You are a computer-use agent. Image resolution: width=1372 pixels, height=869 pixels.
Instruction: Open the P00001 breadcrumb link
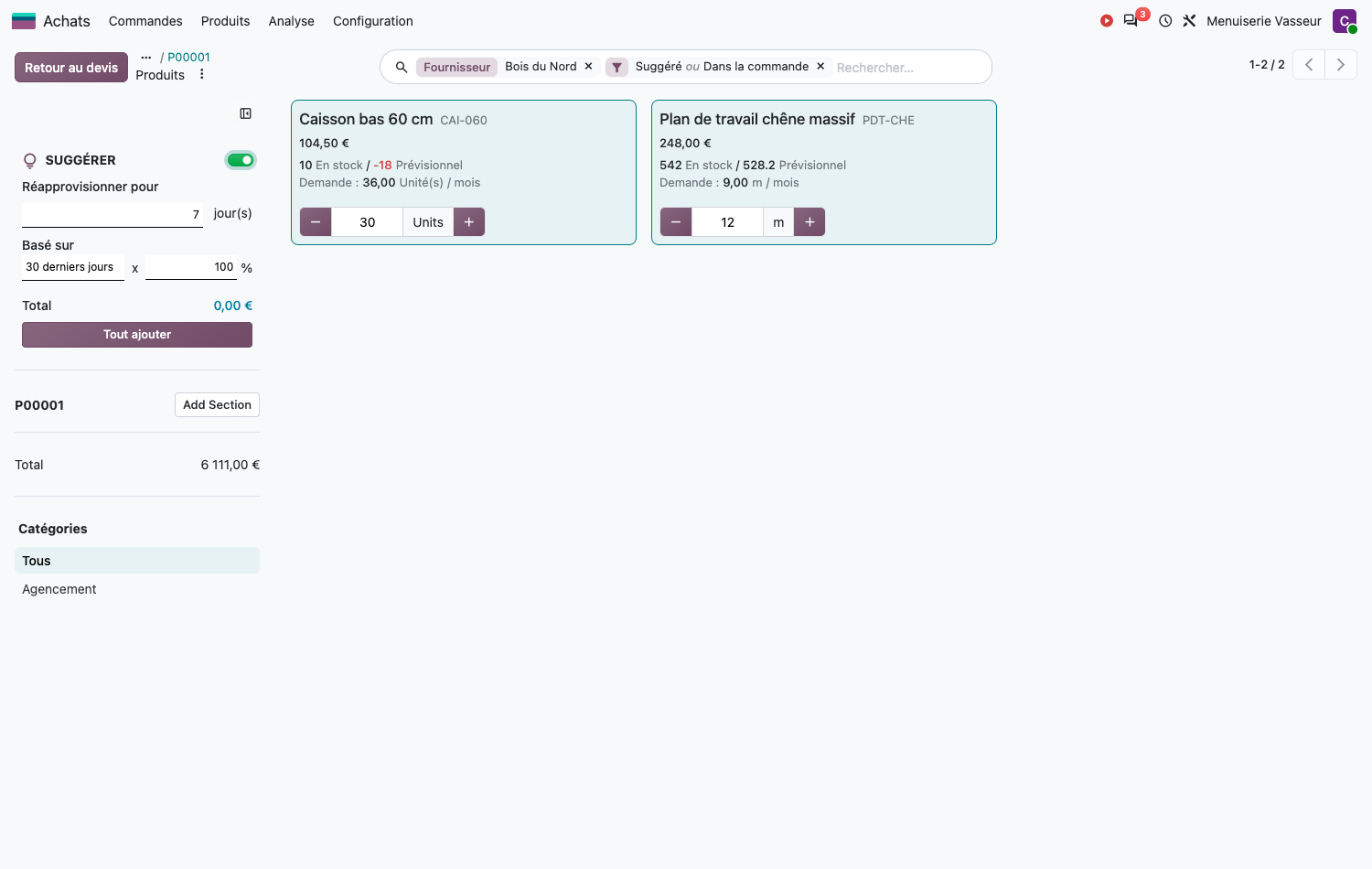[x=188, y=57]
